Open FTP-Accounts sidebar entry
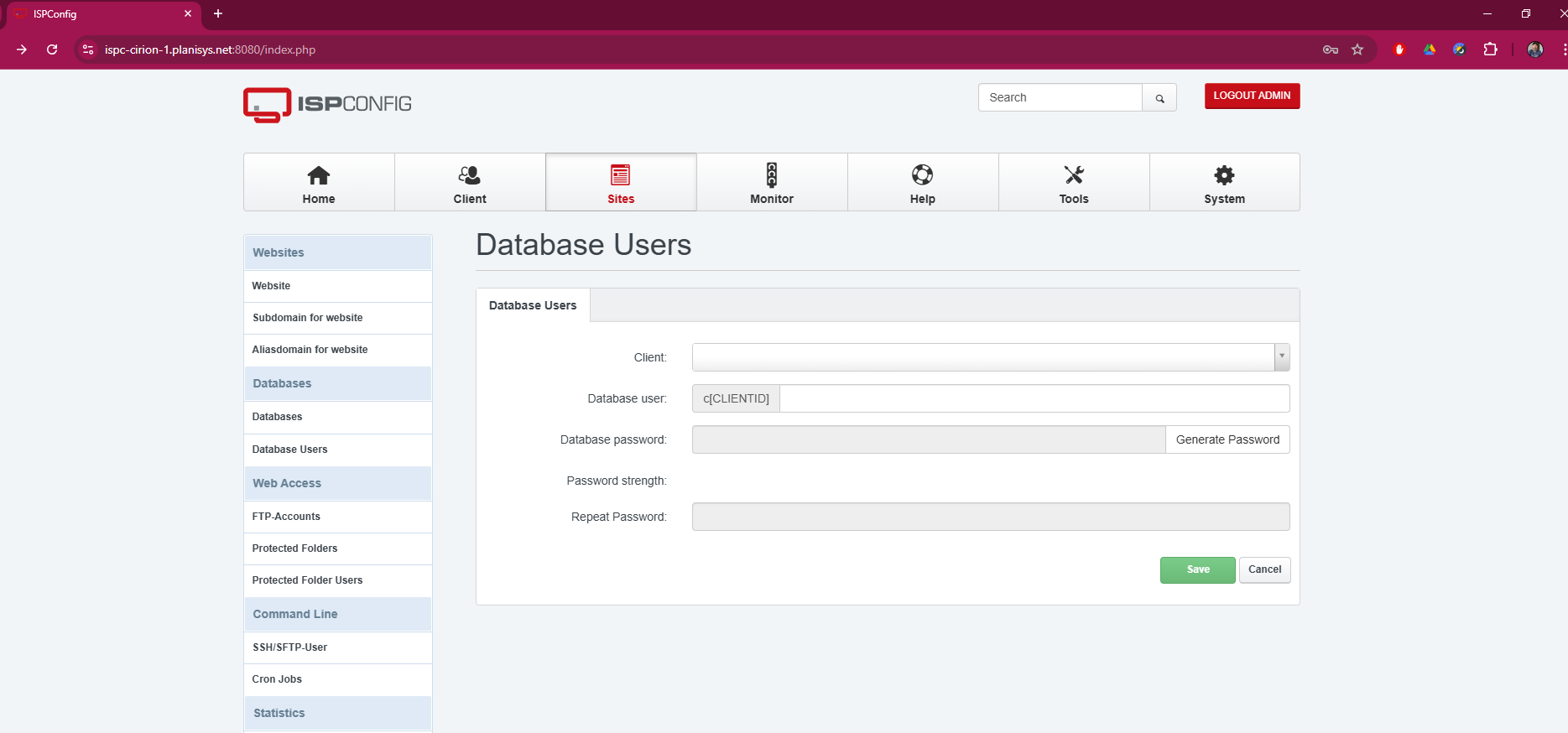Viewport: 1568px width, 733px height. pyautogui.click(x=338, y=517)
